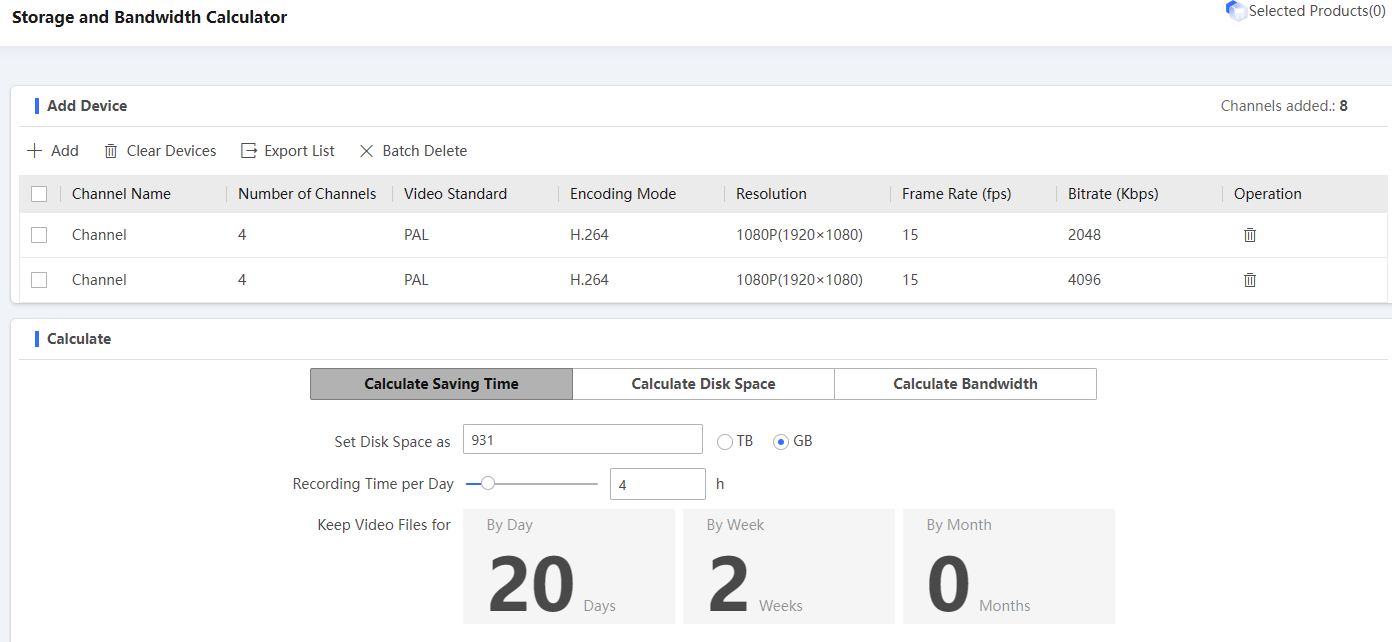This screenshot has height=642, width=1392.
Task: Switch to Calculate Disk Space tab
Action: pyautogui.click(x=703, y=384)
